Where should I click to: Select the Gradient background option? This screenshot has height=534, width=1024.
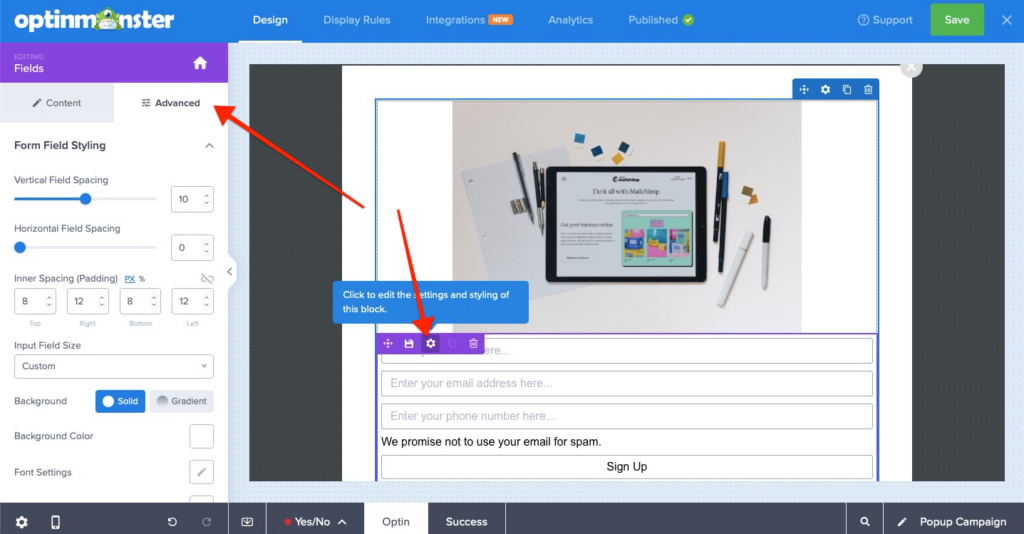[182, 401]
